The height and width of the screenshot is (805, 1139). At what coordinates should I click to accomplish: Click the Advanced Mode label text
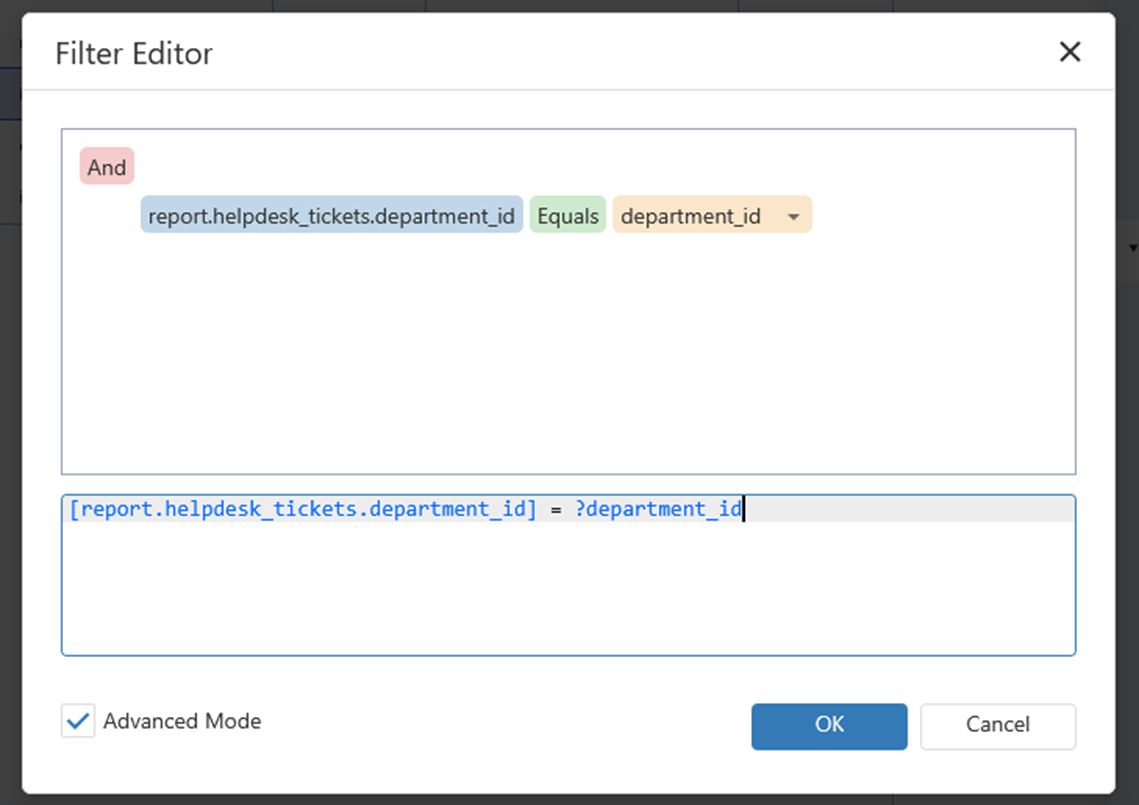[x=182, y=721]
